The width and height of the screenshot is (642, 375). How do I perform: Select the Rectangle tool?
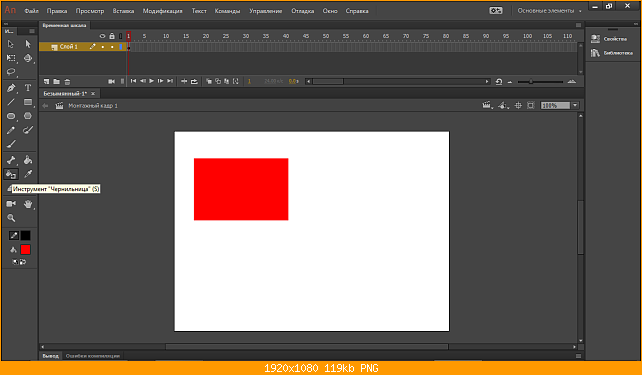point(28,102)
